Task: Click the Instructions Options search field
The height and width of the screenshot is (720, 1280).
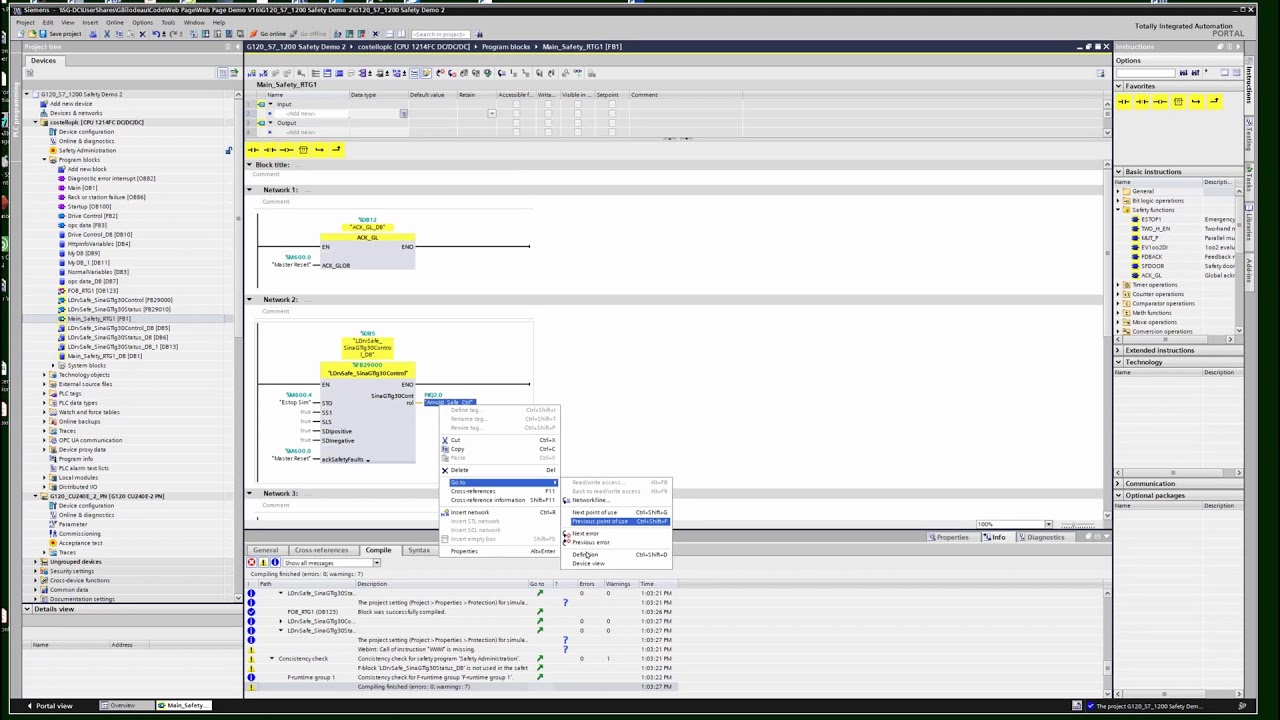Action: [1145, 73]
